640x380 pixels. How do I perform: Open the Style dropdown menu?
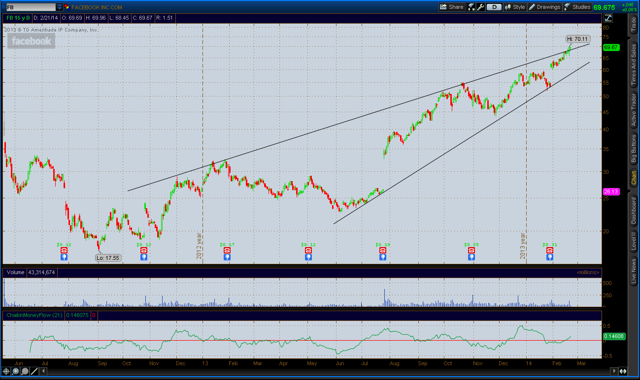(x=515, y=7)
